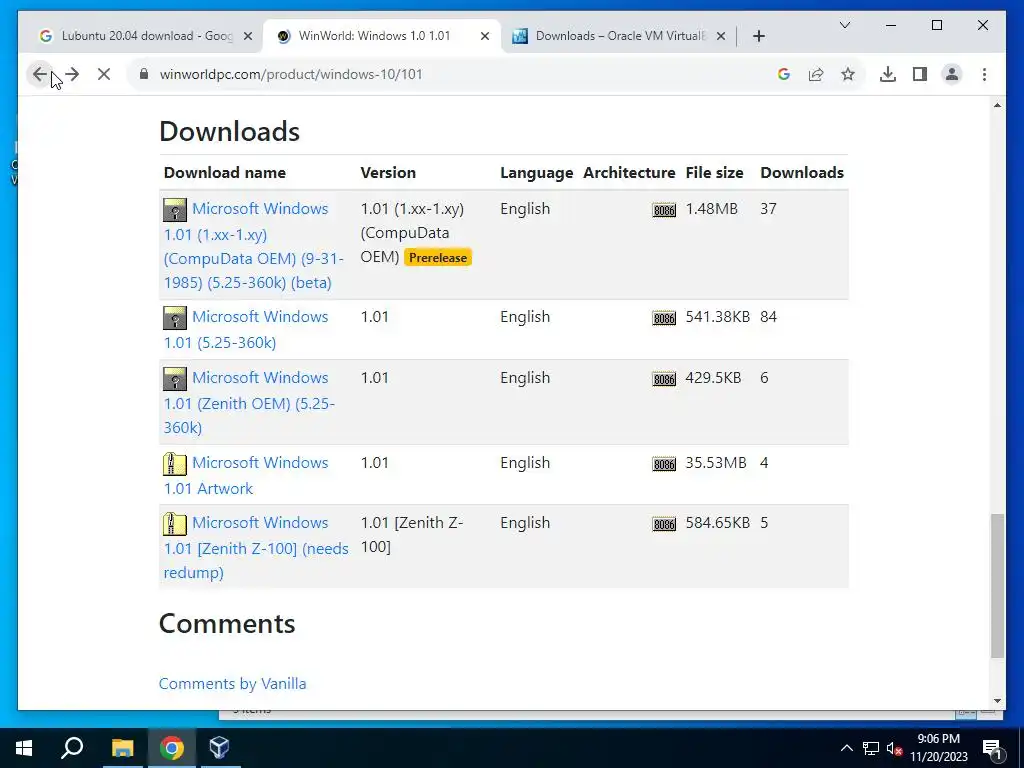
Task: Click 8086 architecture icon in 584.65KB row
Action: 664,524
